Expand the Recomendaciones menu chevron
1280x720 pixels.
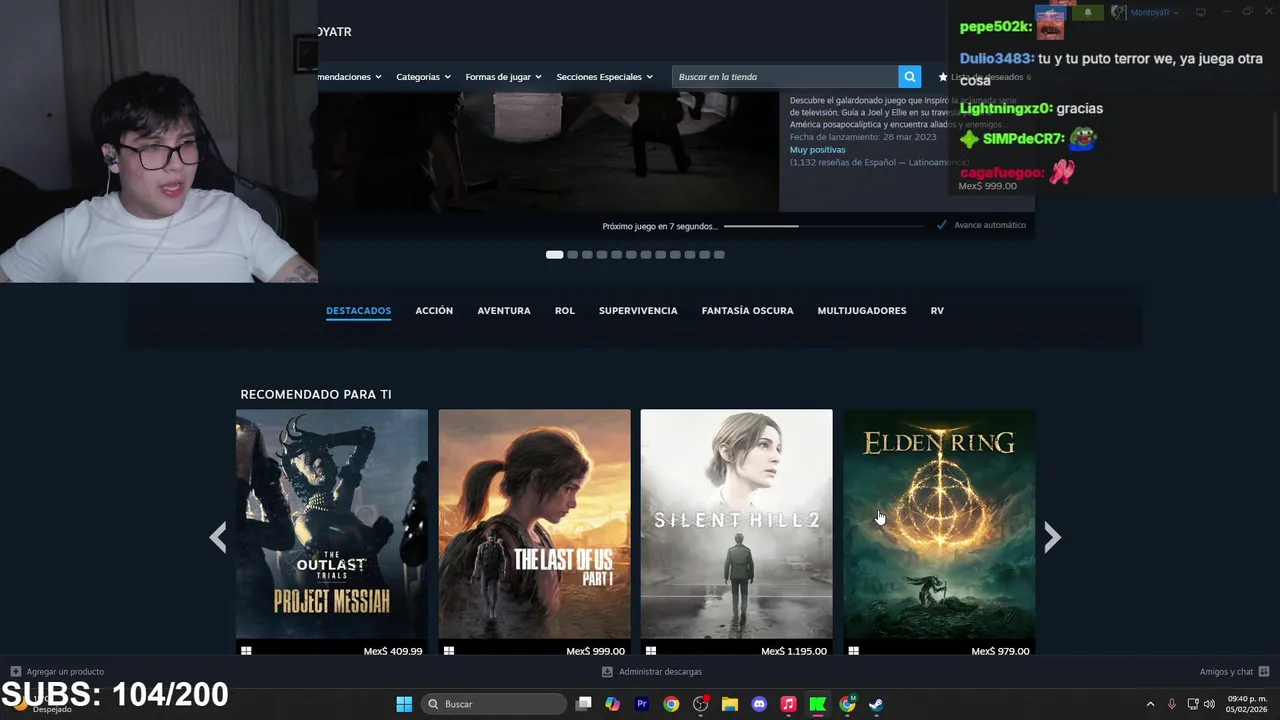point(378,77)
